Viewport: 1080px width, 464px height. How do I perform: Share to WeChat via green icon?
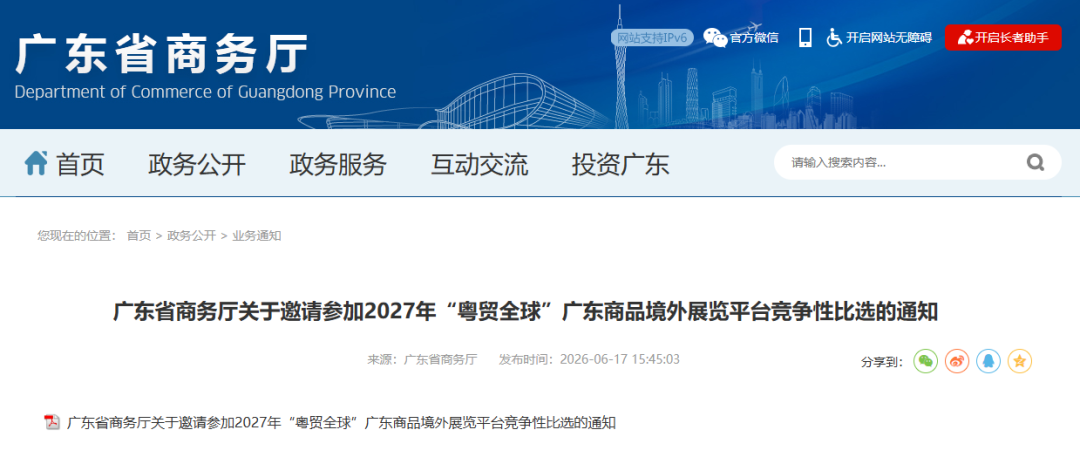click(926, 361)
